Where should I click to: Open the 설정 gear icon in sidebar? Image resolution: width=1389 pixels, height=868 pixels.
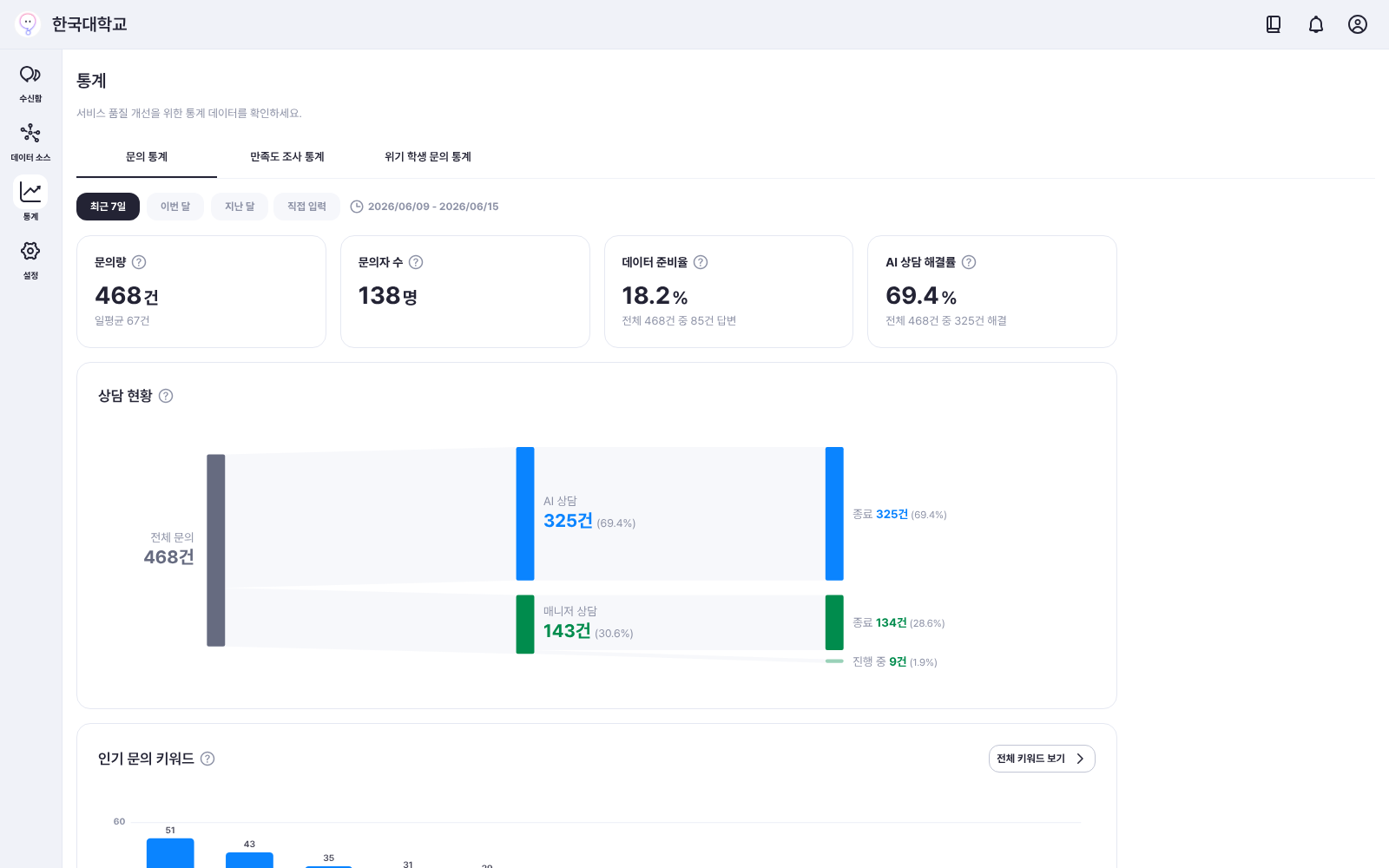[x=30, y=260]
